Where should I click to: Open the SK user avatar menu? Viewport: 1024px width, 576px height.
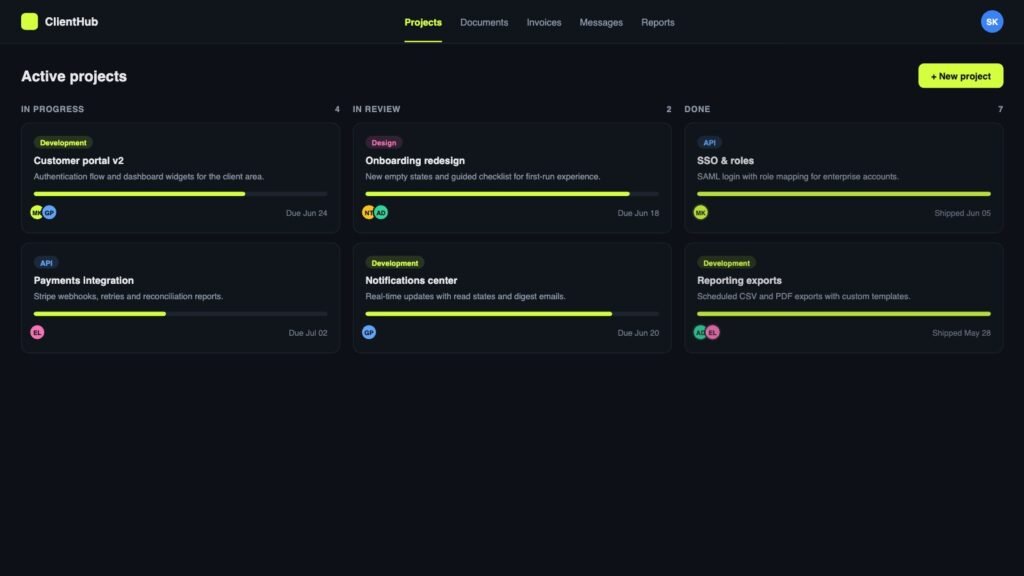991,22
